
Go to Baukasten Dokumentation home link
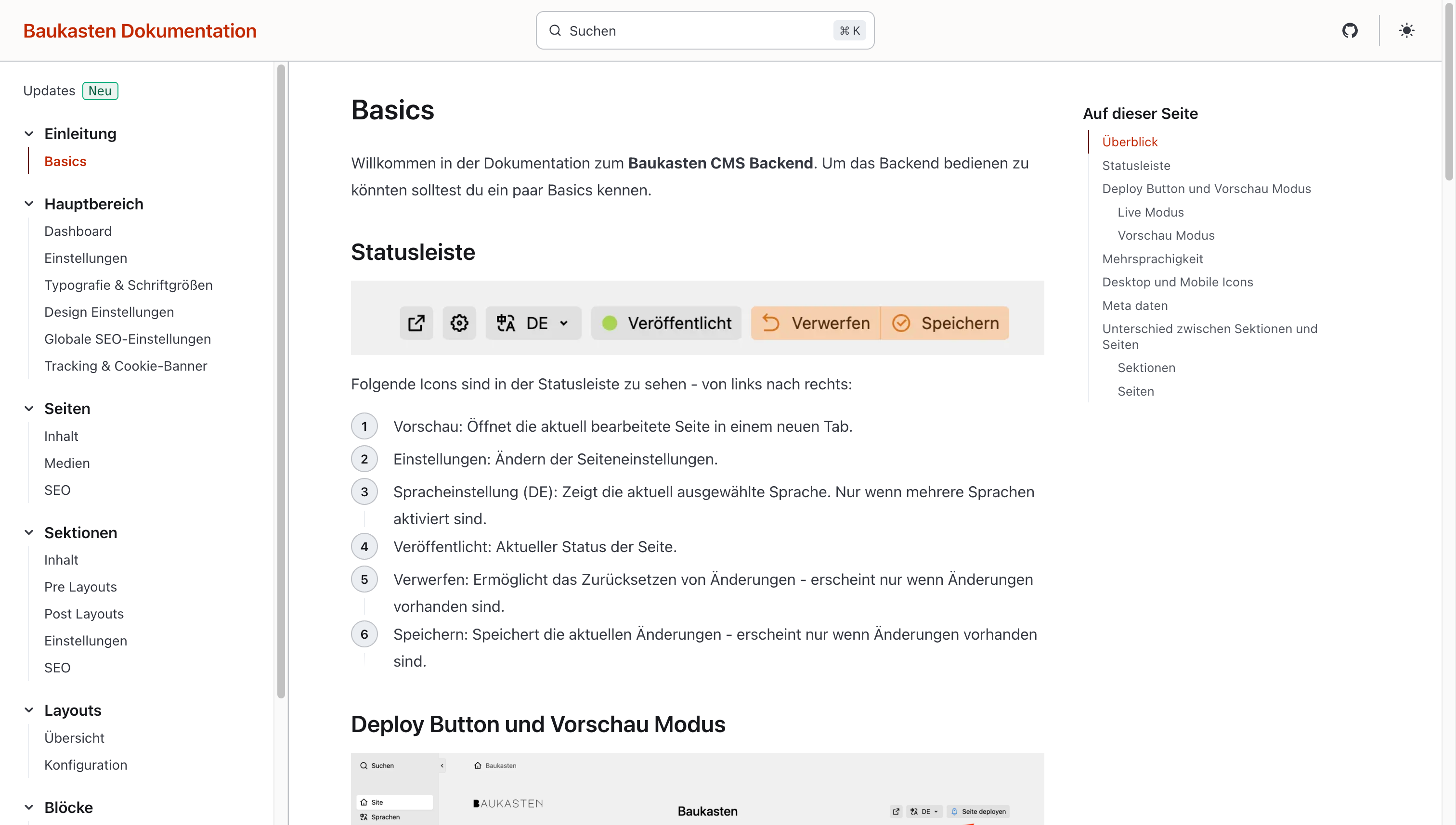coord(140,31)
